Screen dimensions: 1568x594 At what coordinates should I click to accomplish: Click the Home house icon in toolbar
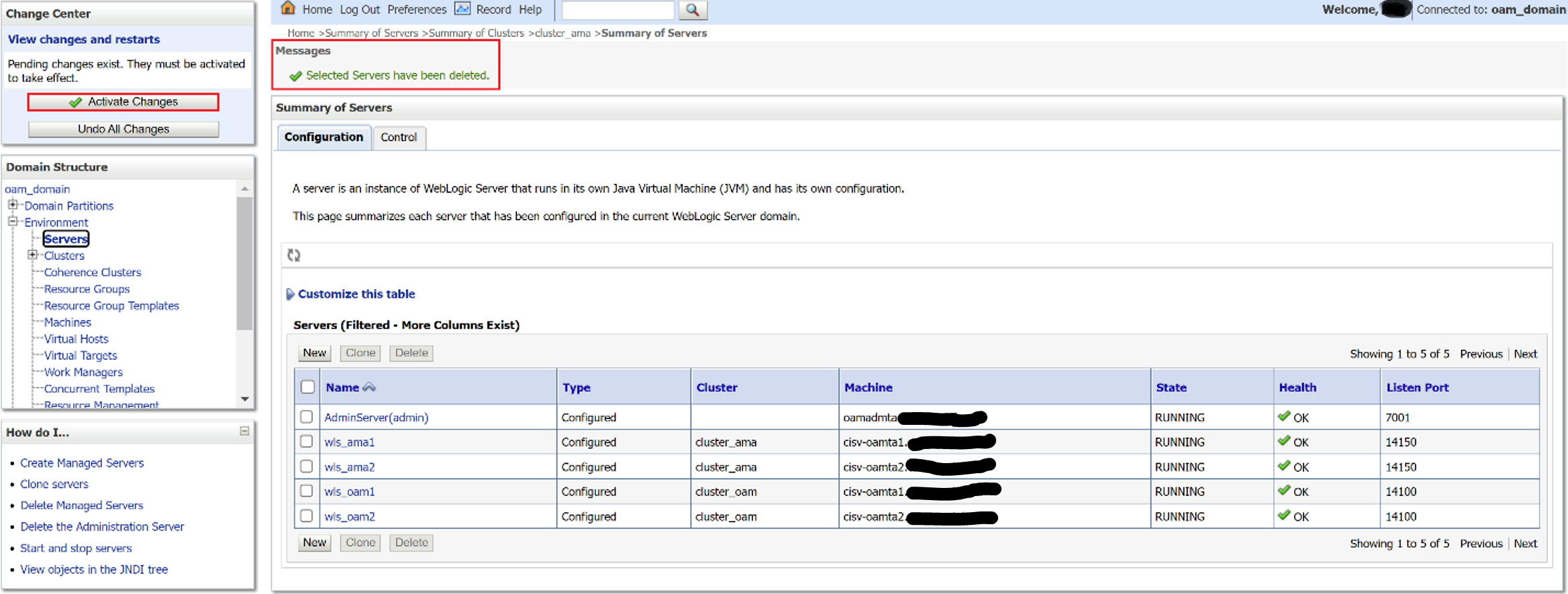tap(288, 9)
